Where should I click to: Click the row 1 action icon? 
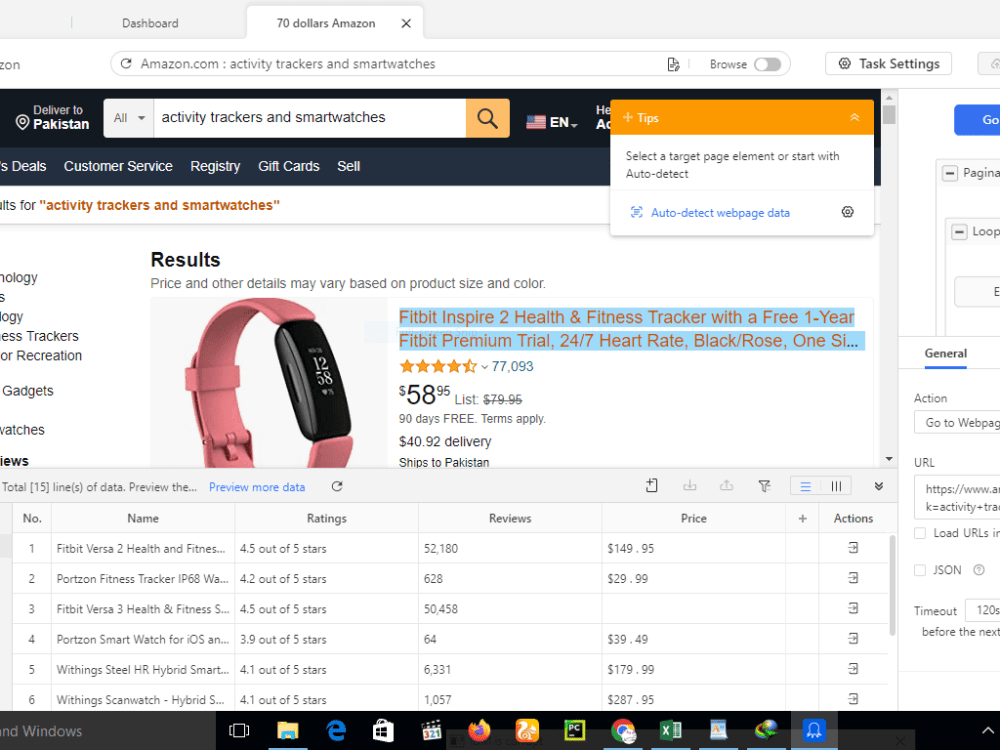[853, 548]
